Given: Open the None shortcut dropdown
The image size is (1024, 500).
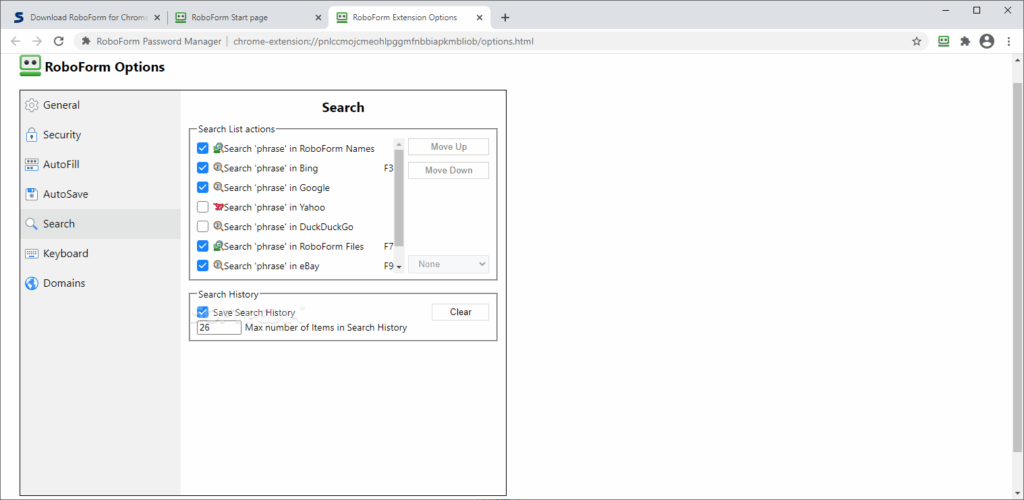Looking at the screenshot, I should pos(448,264).
